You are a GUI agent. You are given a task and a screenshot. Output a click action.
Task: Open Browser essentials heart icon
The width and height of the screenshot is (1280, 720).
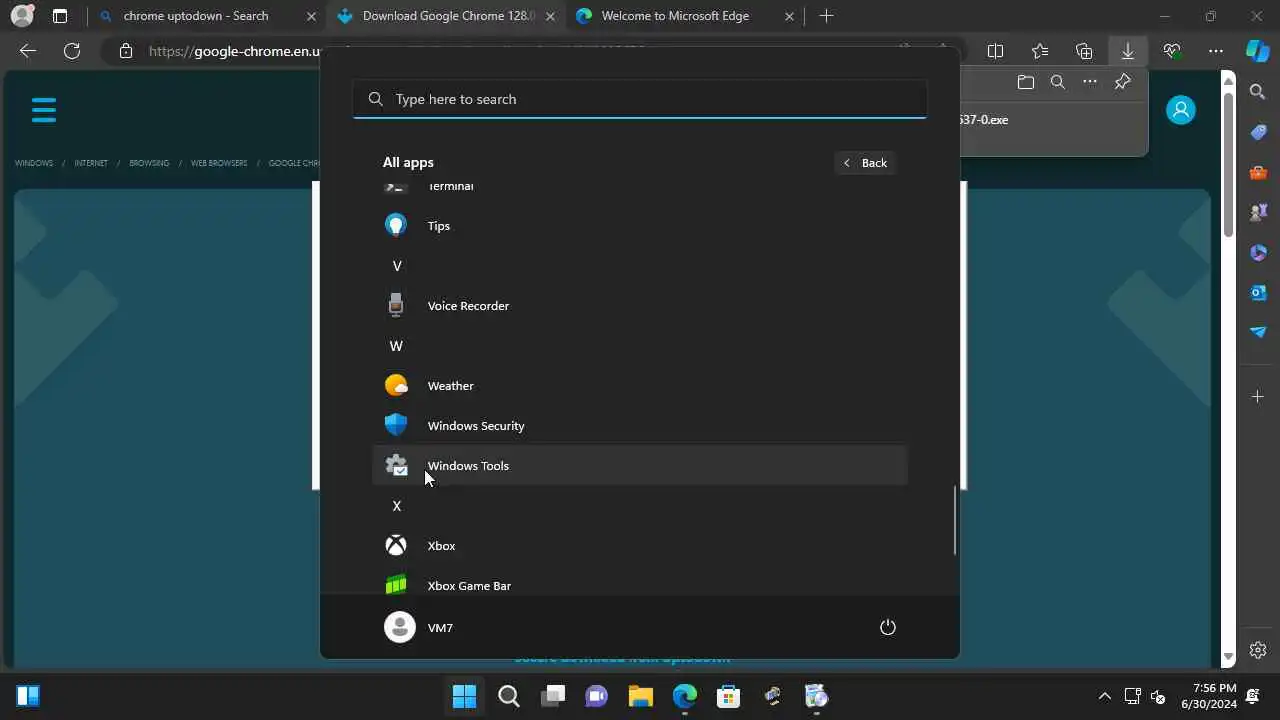(1172, 51)
